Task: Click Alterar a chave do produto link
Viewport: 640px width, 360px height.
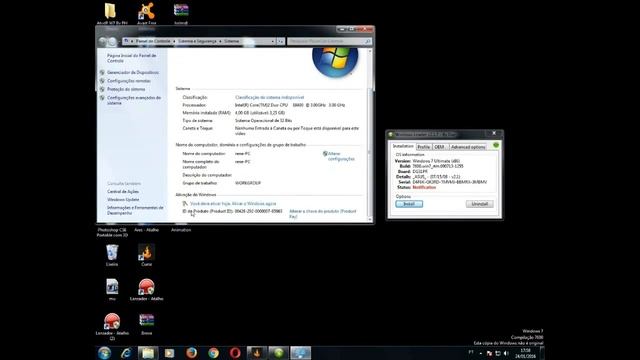Action: pyautogui.click(x=322, y=213)
